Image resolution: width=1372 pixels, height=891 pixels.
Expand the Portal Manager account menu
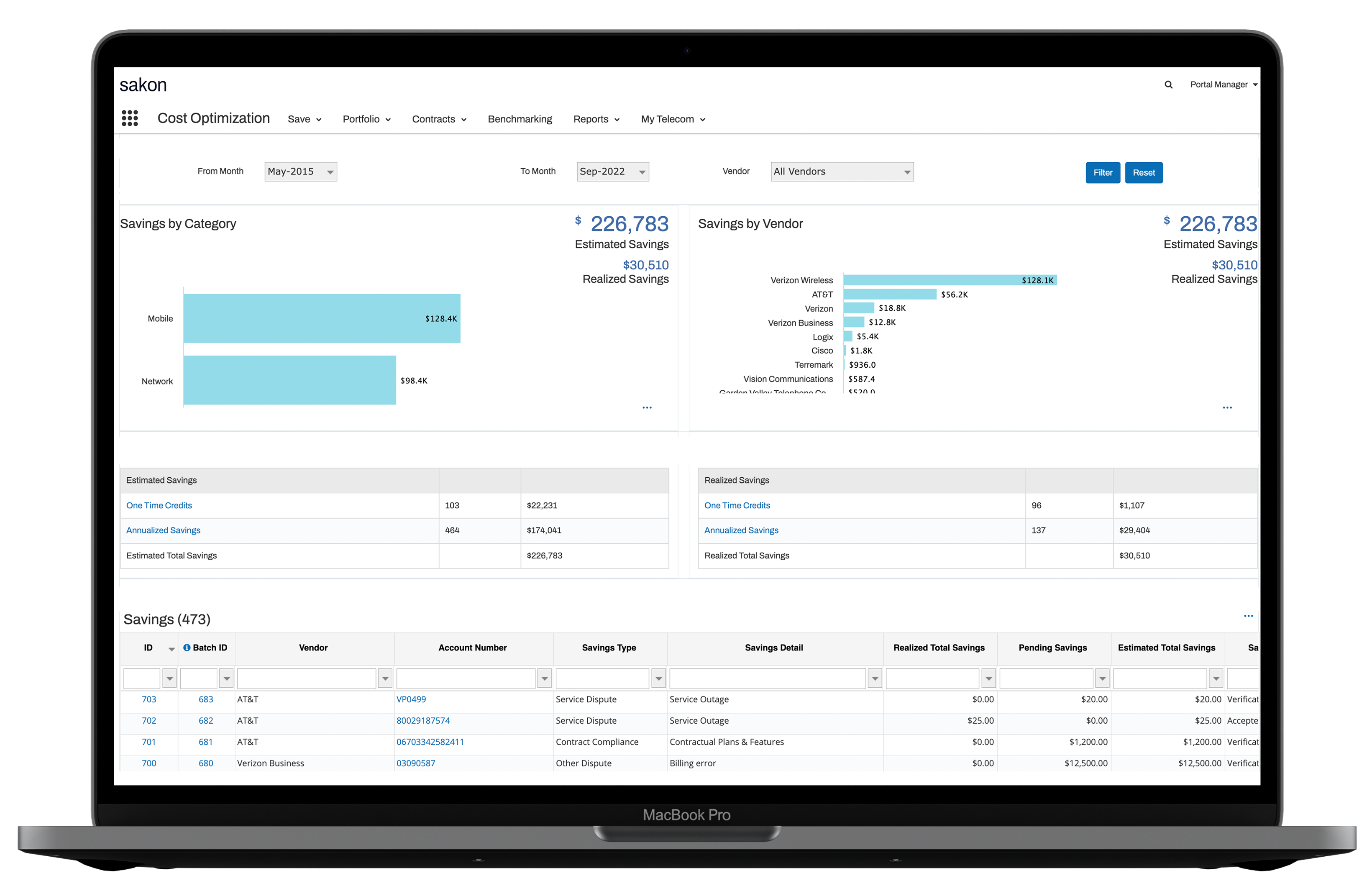(x=1223, y=85)
